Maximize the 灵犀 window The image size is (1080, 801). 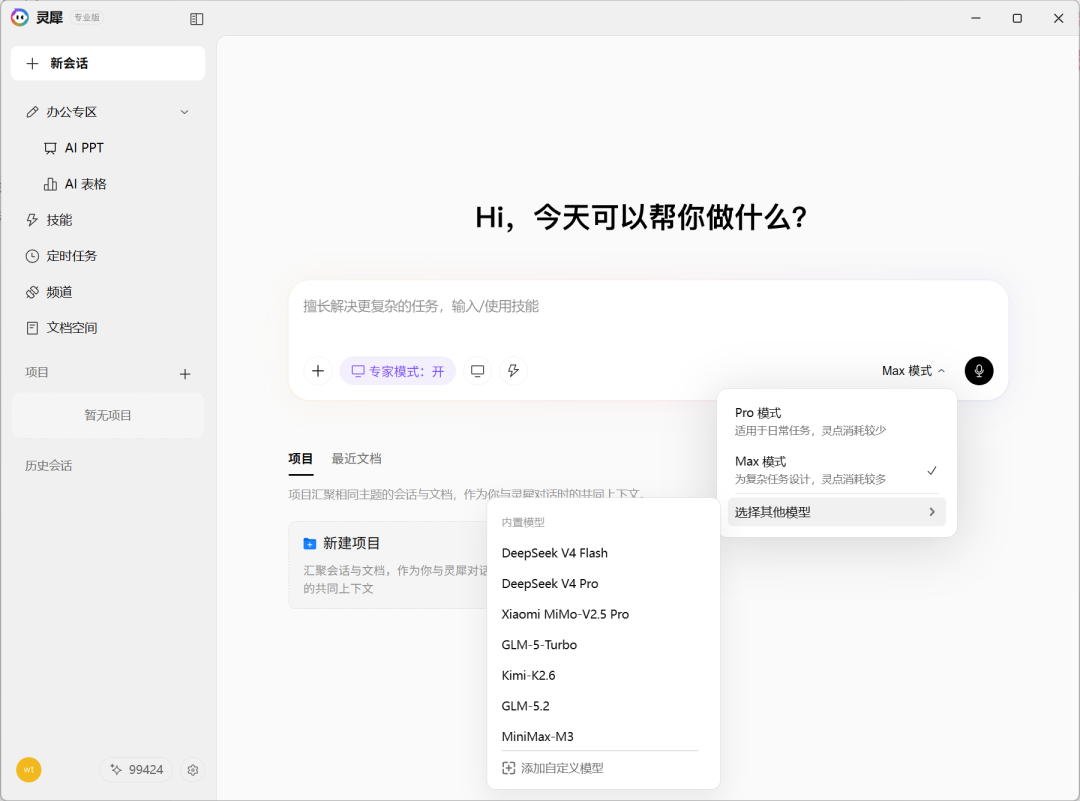(1017, 19)
